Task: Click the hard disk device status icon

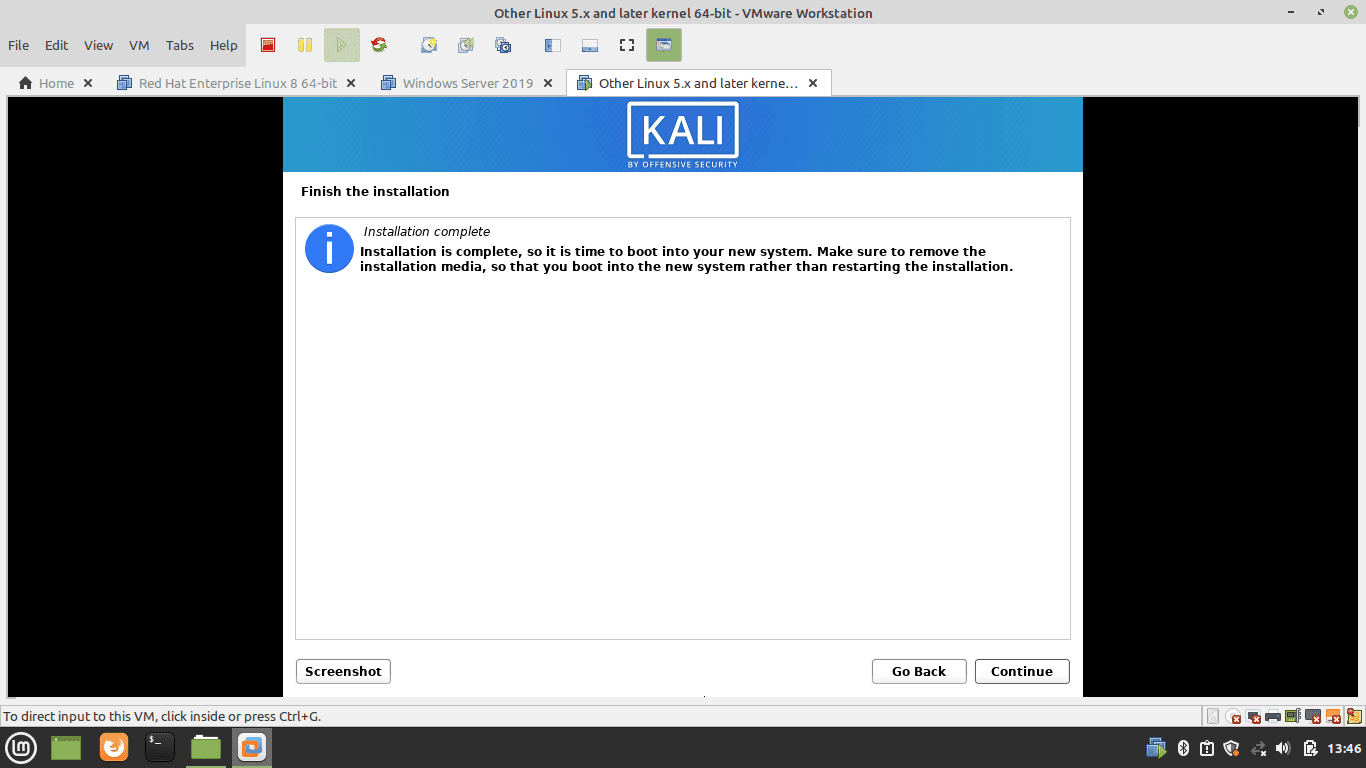Action: [1213, 716]
